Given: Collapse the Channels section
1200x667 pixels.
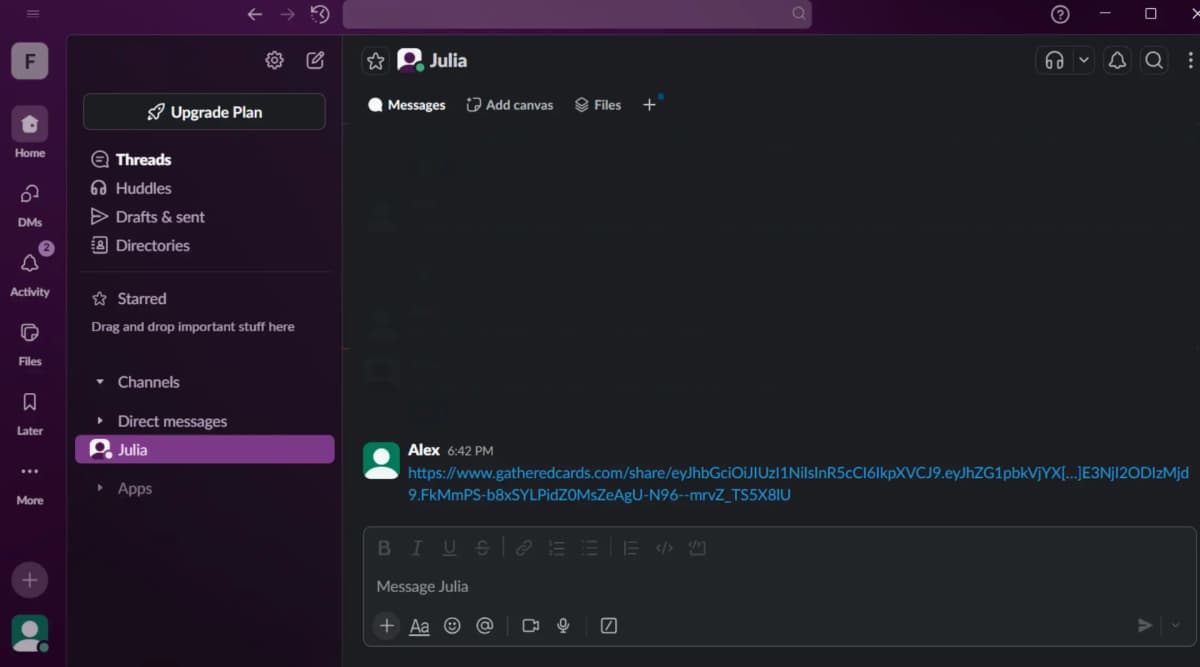Looking at the screenshot, I should tap(99, 381).
